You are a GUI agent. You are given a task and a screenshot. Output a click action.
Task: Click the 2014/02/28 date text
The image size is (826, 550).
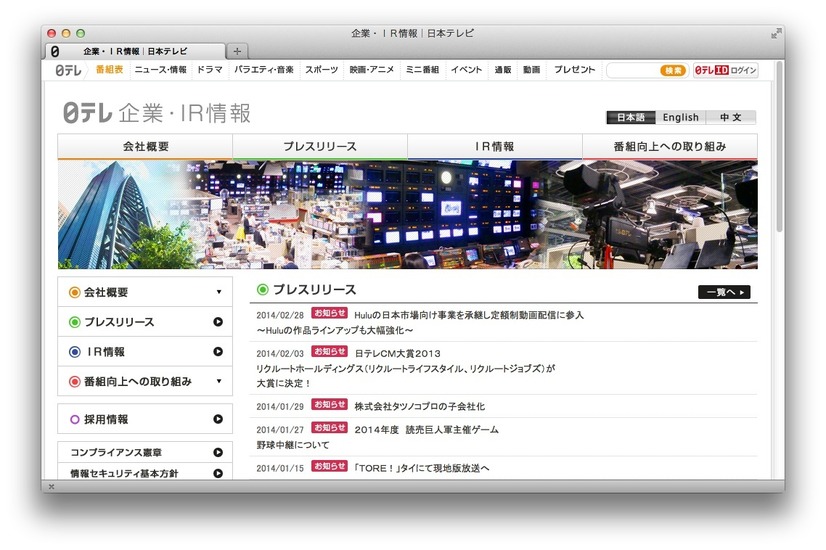280,315
